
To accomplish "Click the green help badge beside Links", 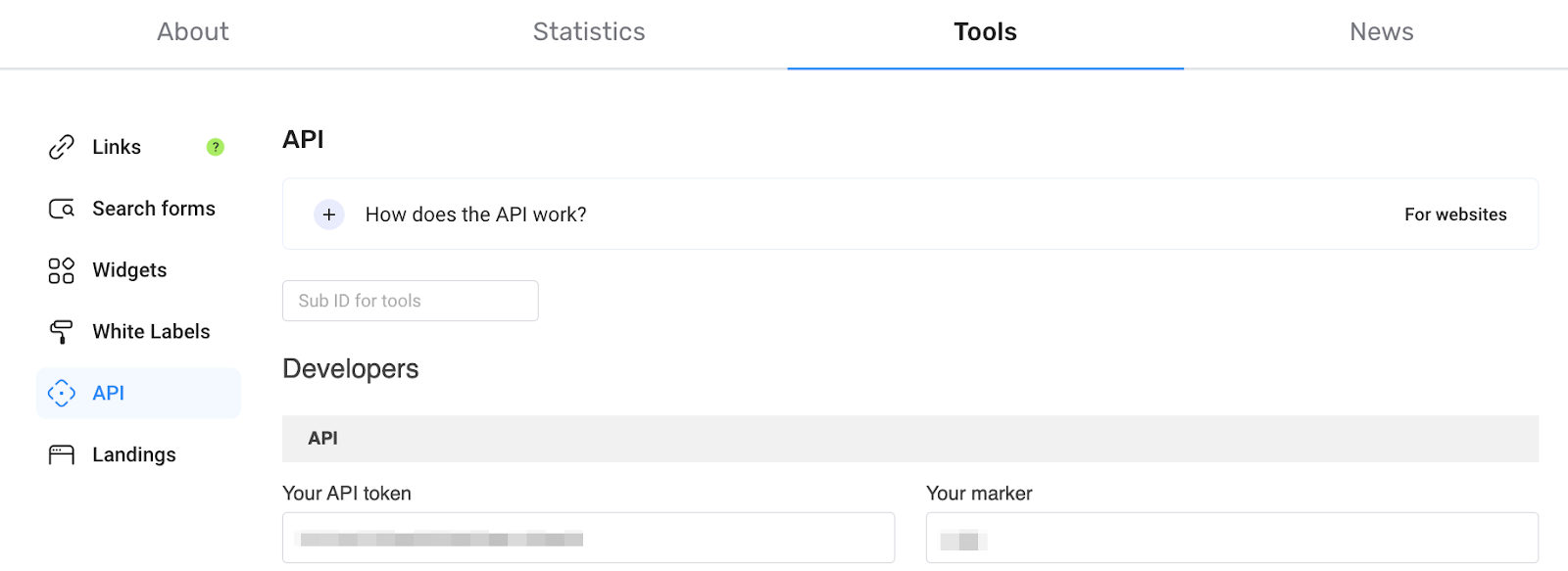I will [216, 147].
